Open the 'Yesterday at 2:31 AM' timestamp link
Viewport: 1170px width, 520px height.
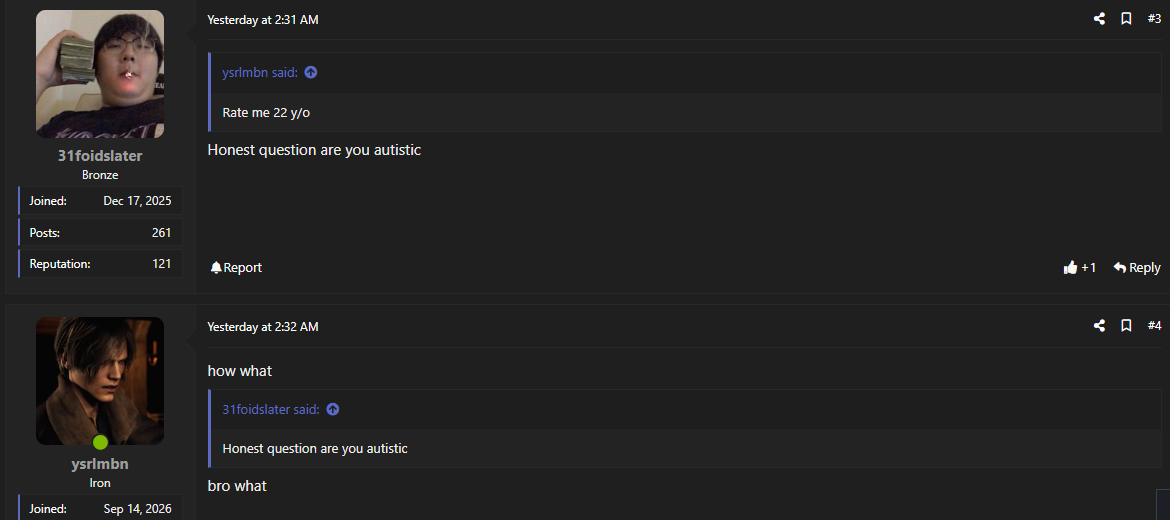tap(263, 20)
